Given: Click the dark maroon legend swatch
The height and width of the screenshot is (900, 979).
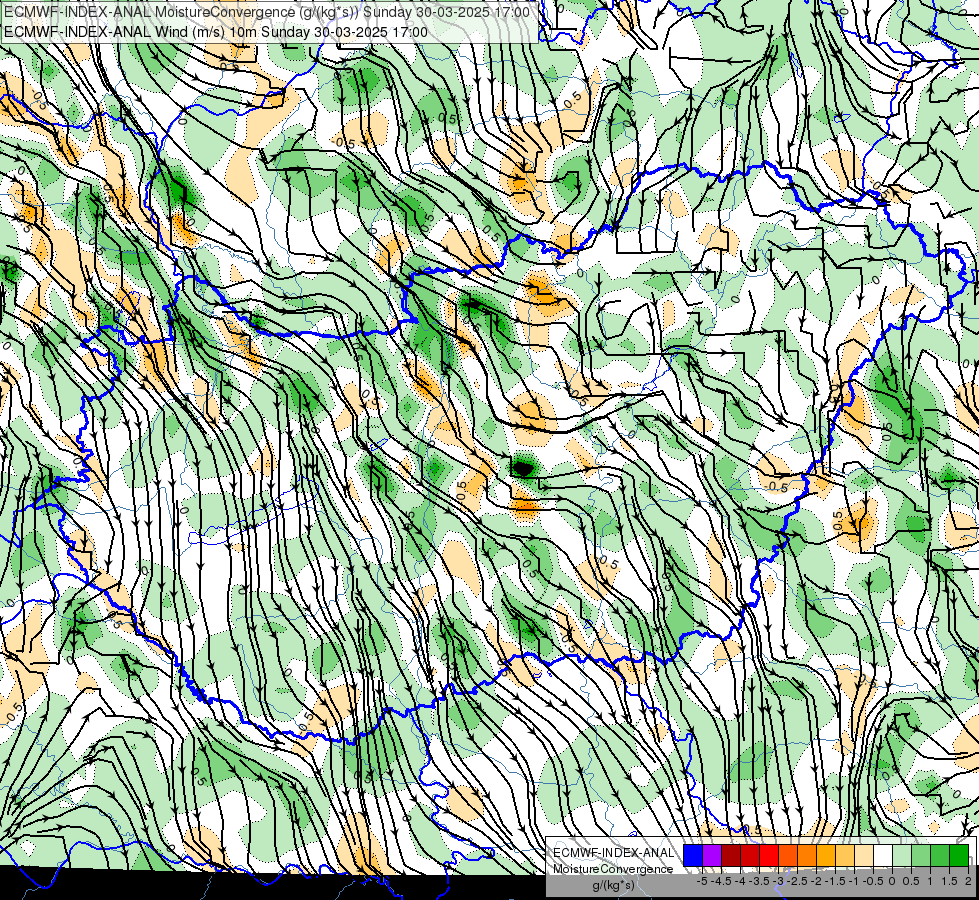Looking at the screenshot, I should [x=731, y=856].
